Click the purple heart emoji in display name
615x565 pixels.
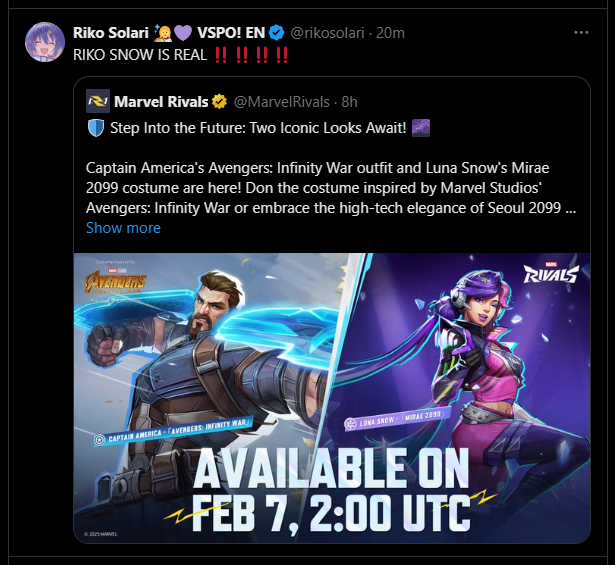pyautogui.click(x=183, y=33)
